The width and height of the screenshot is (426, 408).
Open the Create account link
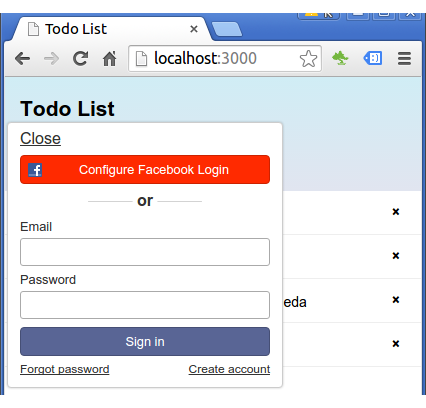coord(229,369)
